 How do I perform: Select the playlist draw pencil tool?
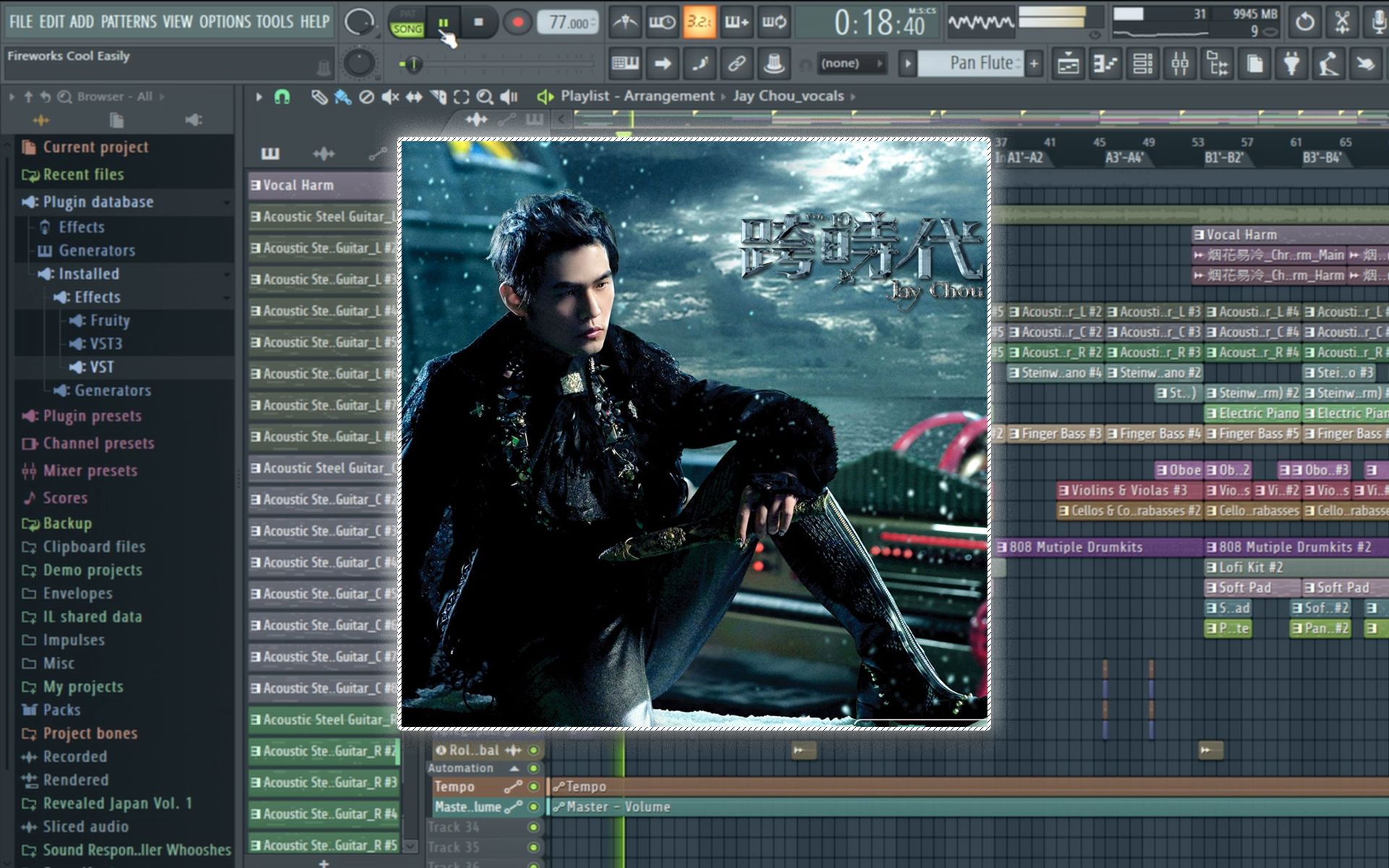click(x=319, y=96)
